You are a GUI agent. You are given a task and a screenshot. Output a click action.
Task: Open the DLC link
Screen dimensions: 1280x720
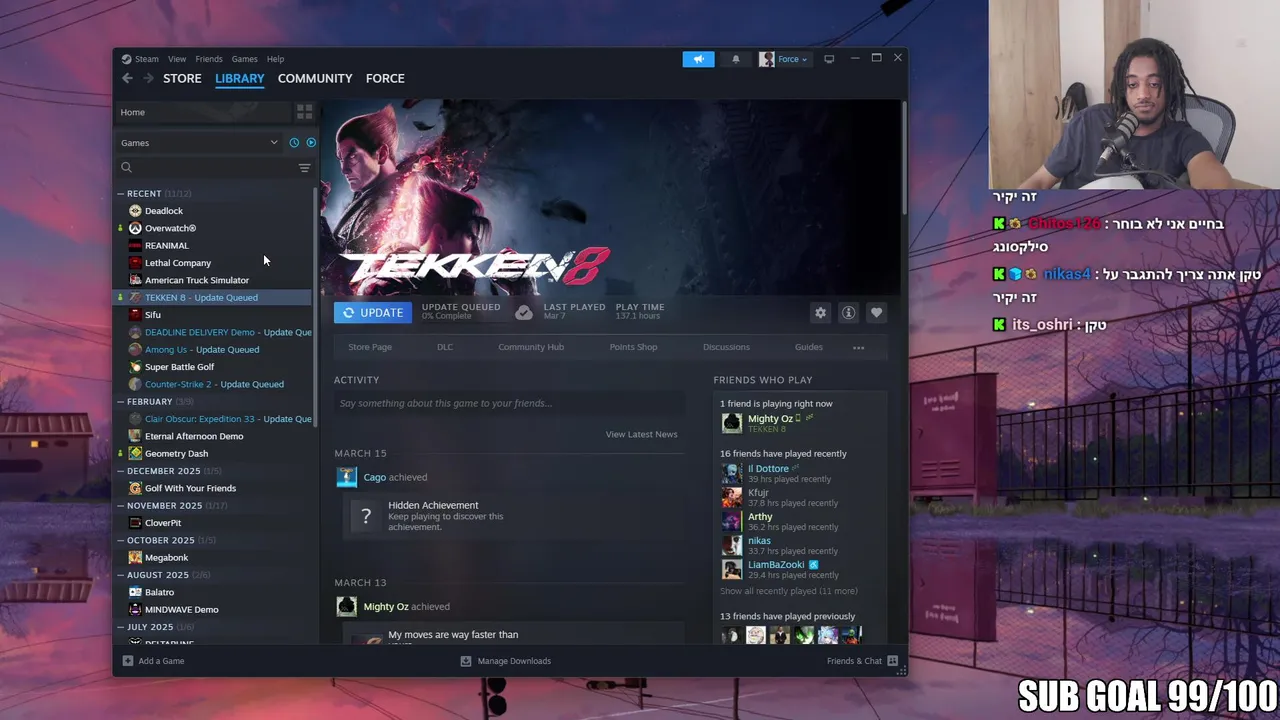pos(445,347)
